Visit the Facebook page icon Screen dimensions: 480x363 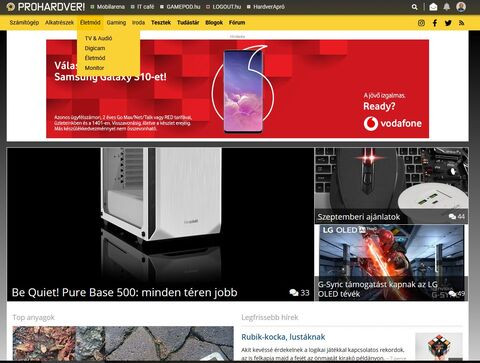pos(435,23)
